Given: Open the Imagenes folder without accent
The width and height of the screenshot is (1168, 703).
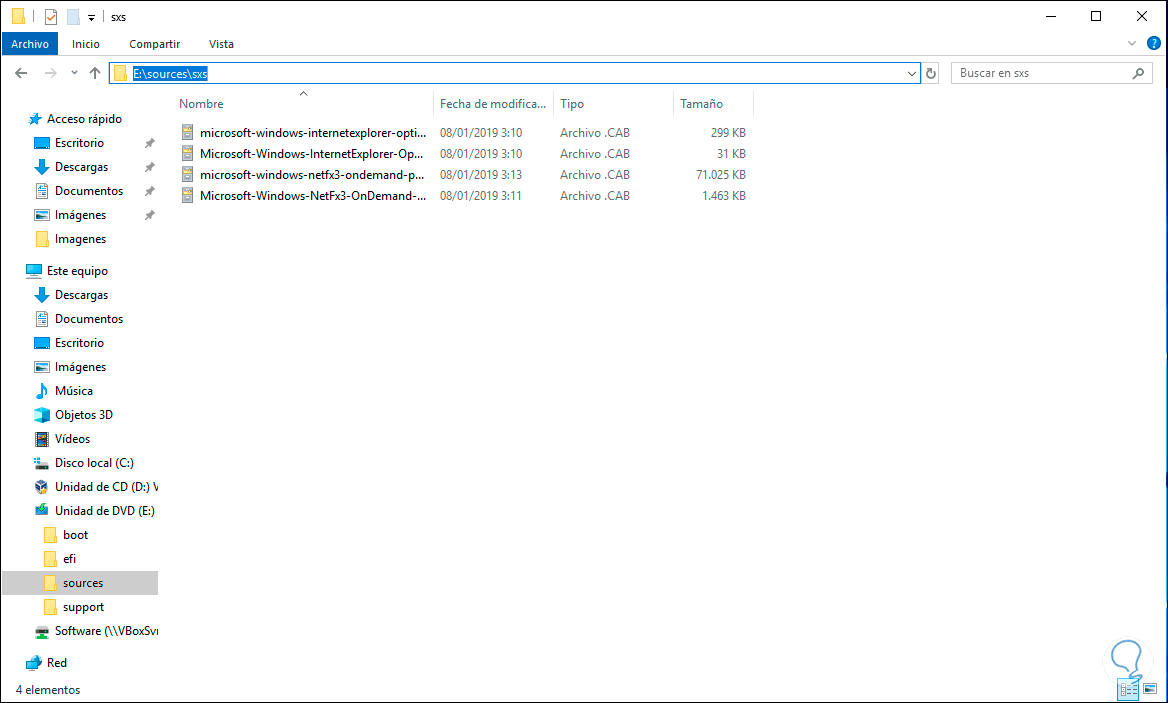Looking at the screenshot, I should (x=80, y=239).
